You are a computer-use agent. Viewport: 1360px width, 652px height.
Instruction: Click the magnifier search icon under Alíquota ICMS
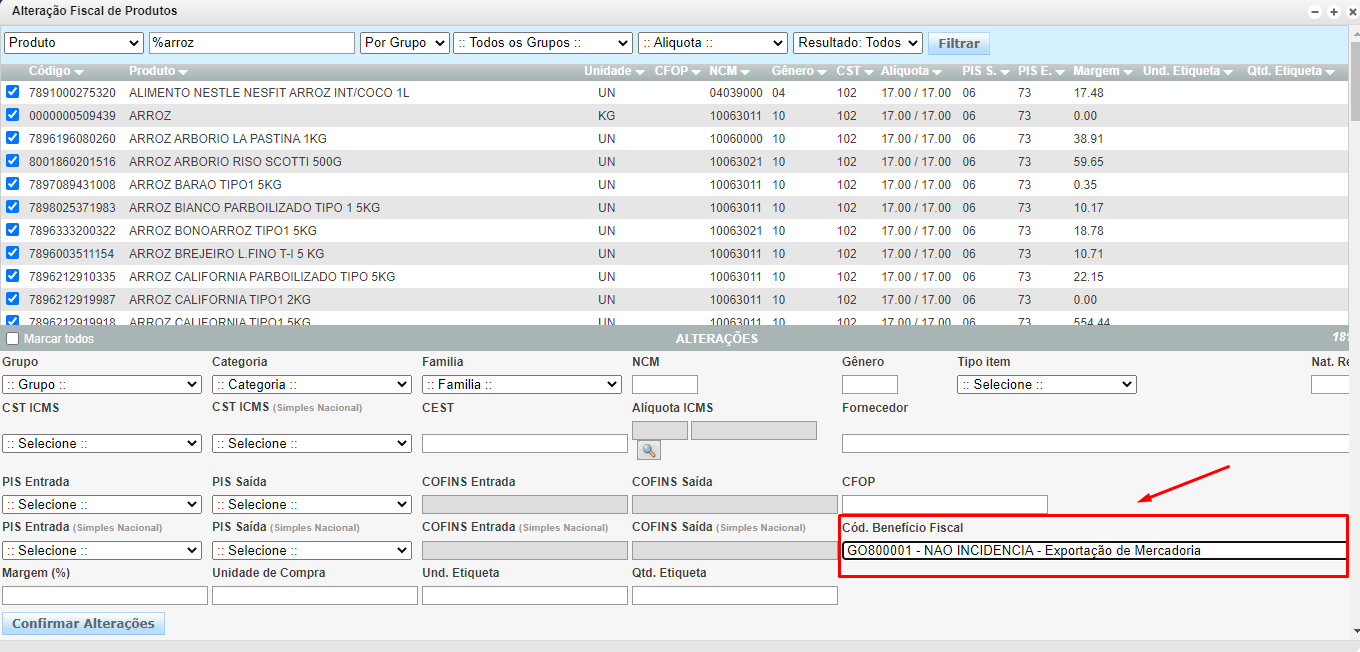coord(648,451)
